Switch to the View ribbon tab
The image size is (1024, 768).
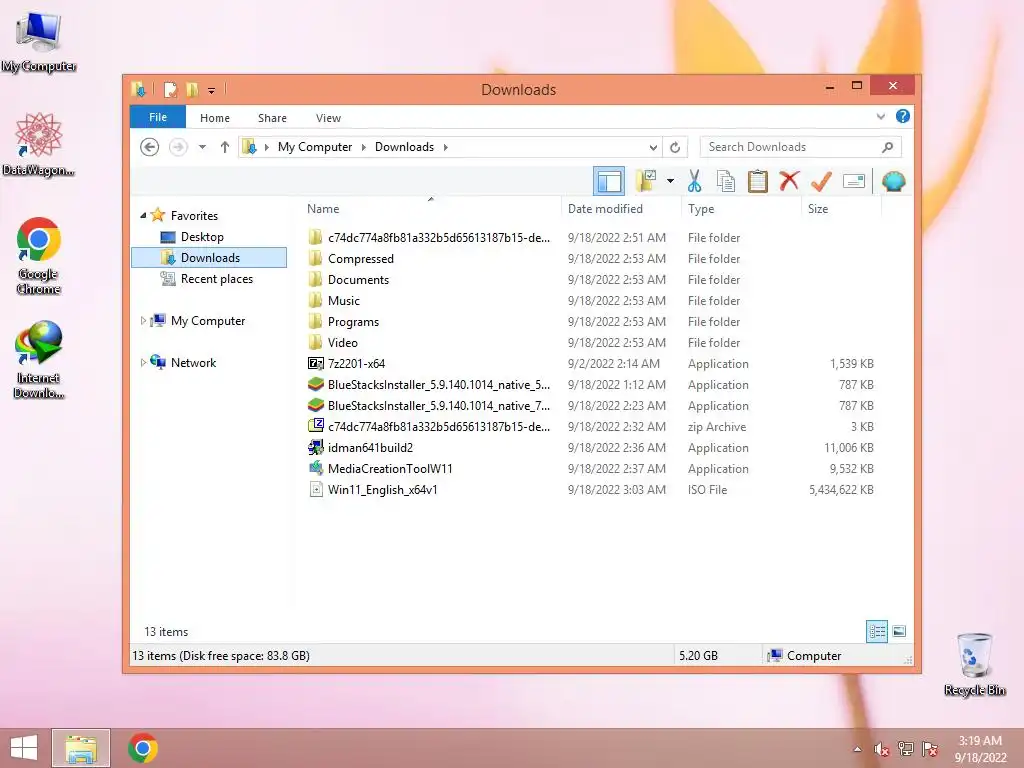tap(328, 118)
